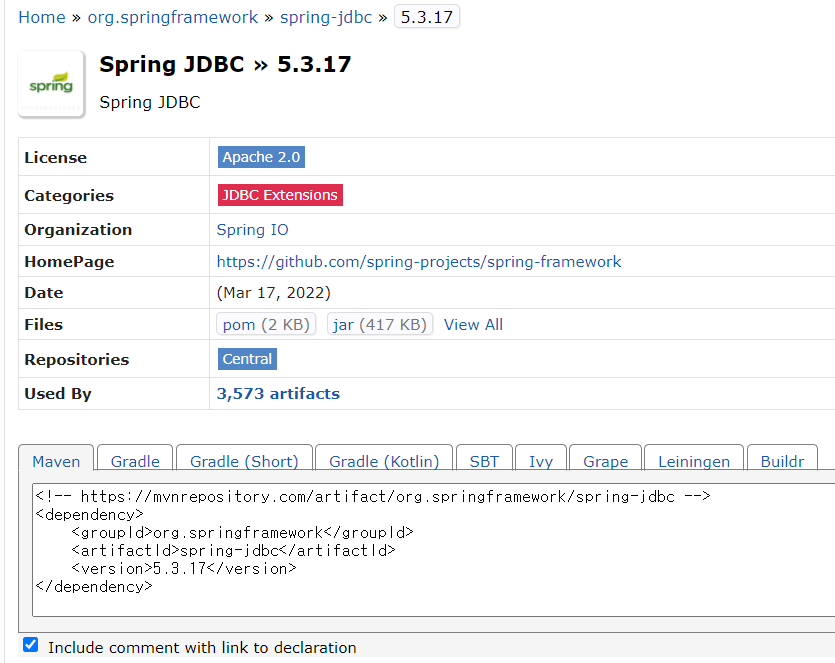This screenshot has width=835, height=663.
Task: Open the Spring IO organization link
Action: pos(252,229)
